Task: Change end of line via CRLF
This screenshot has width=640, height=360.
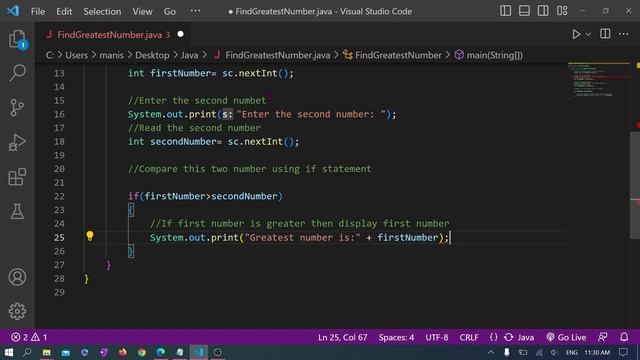Action: (469, 338)
